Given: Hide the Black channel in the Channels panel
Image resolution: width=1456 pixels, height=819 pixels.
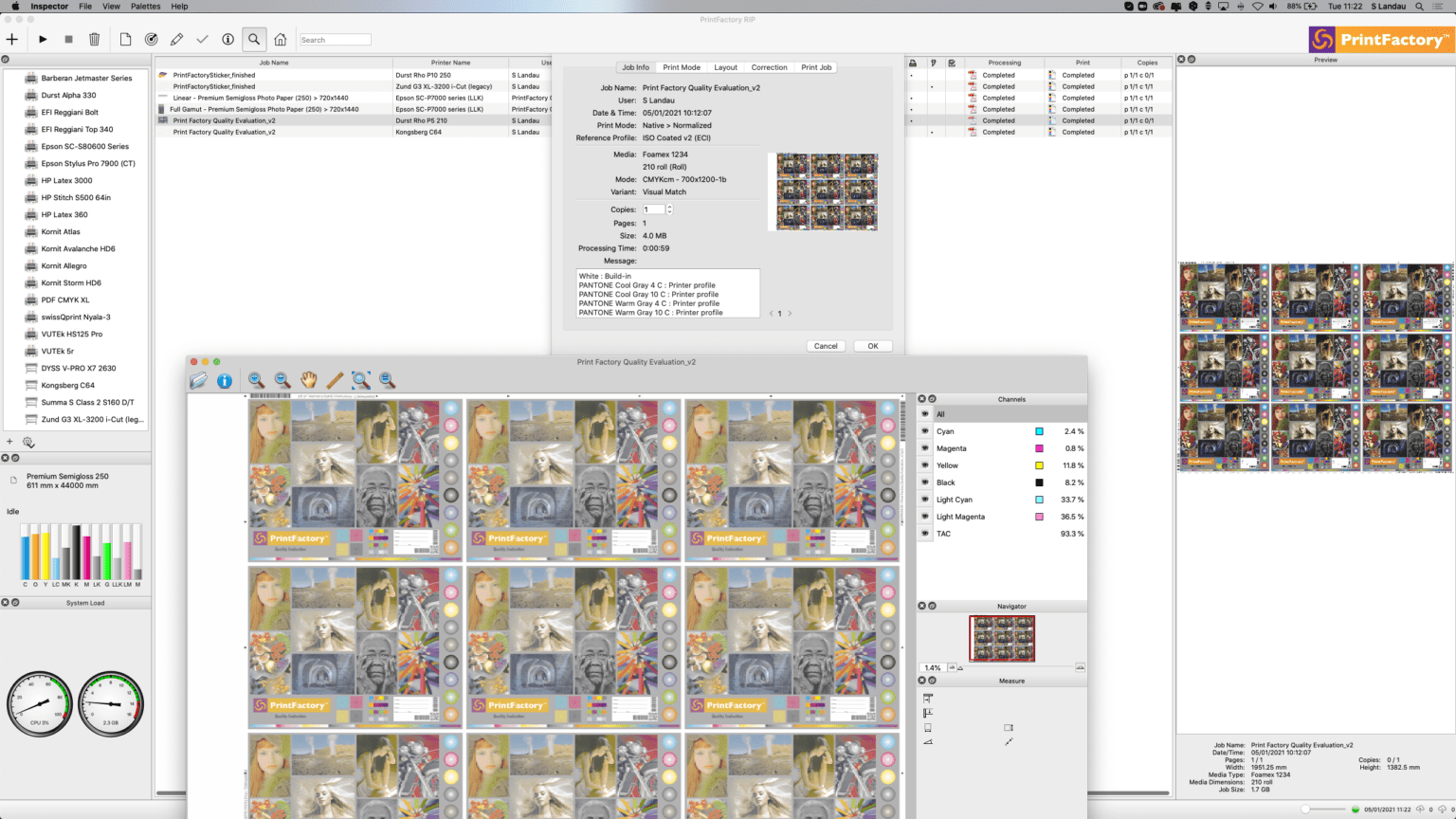Looking at the screenshot, I should point(924,482).
